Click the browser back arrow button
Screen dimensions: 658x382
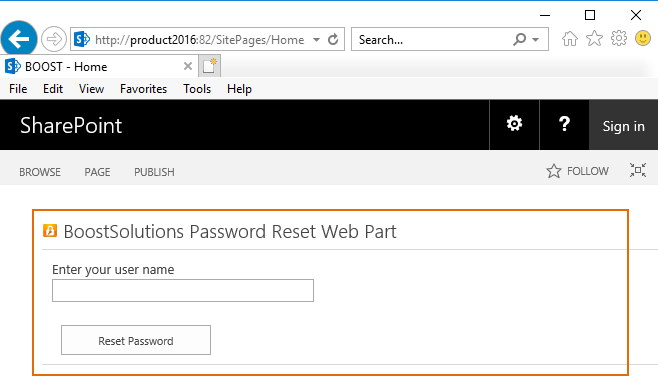click(19, 39)
